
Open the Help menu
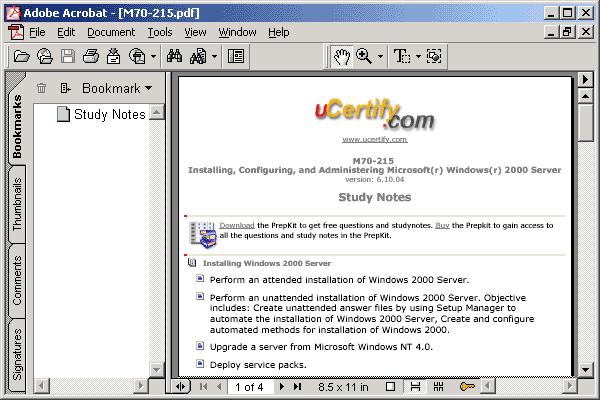pyautogui.click(x=279, y=33)
